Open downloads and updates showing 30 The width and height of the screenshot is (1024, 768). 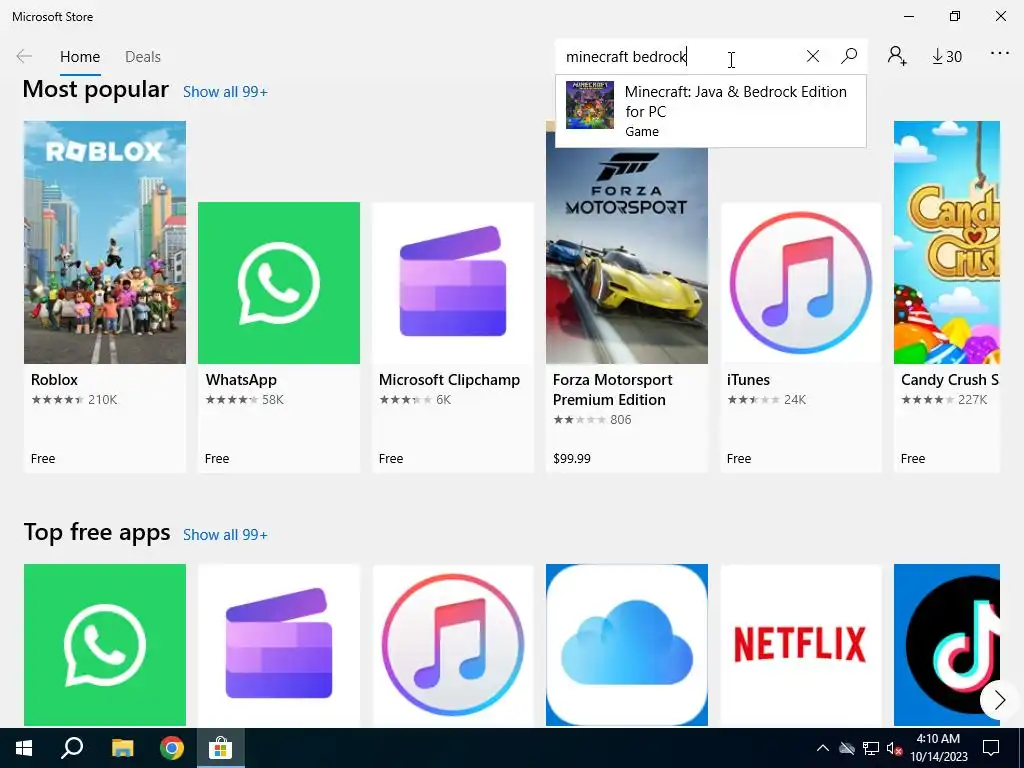click(946, 57)
